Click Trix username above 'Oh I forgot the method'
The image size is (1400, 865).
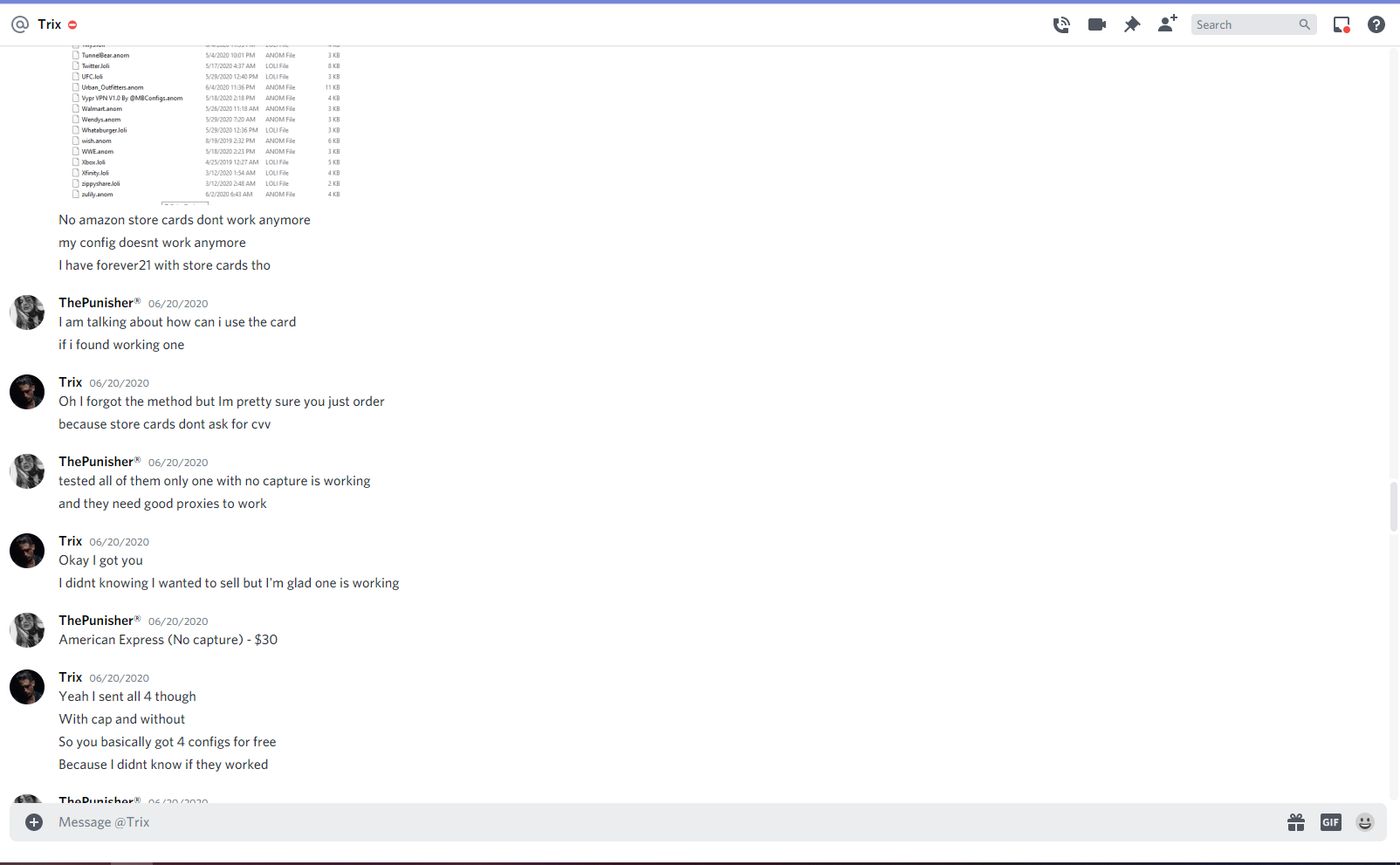pos(71,382)
